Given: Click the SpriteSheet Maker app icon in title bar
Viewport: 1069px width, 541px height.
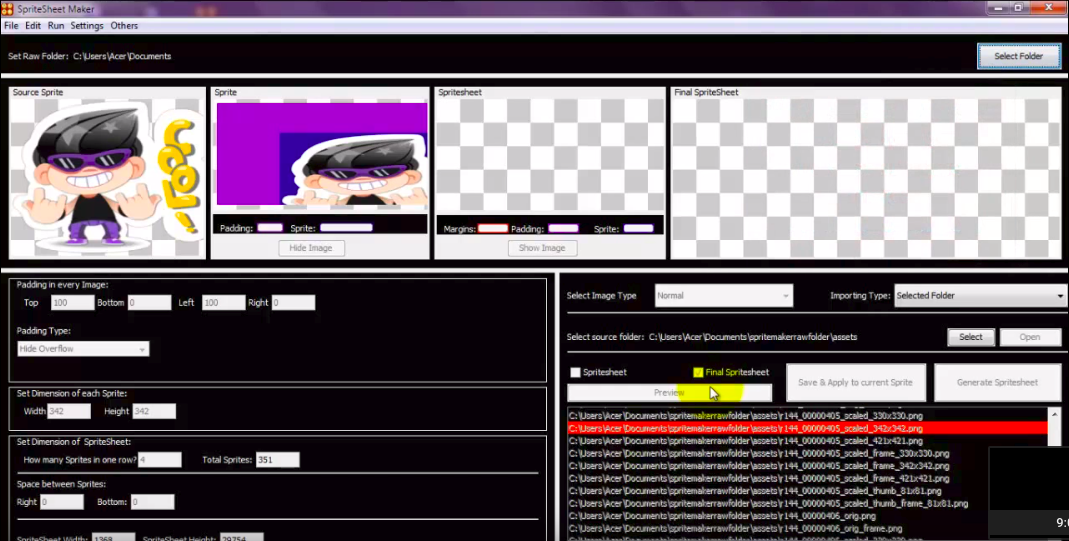Looking at the screenshot, I should point(7,9).
